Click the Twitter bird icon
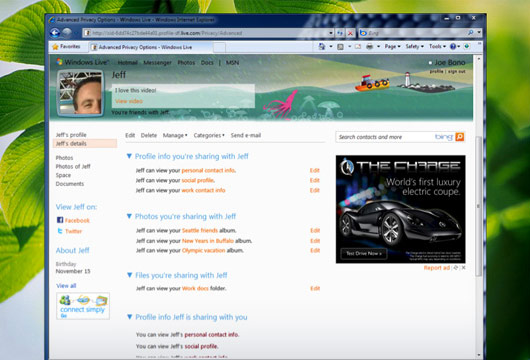 click(x=60, y=231)
